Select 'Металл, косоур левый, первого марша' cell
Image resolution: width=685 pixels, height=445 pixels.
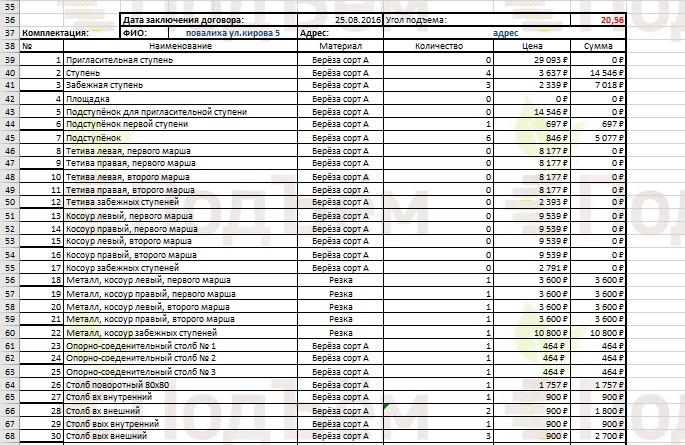[x=180, y=280]
